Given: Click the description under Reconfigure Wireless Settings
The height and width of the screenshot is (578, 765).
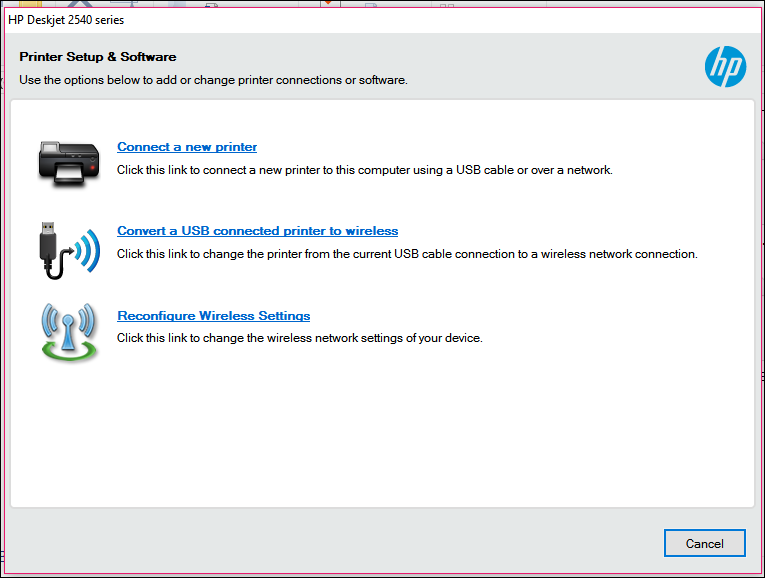Looking at the screenshot, I should point(300,338).
